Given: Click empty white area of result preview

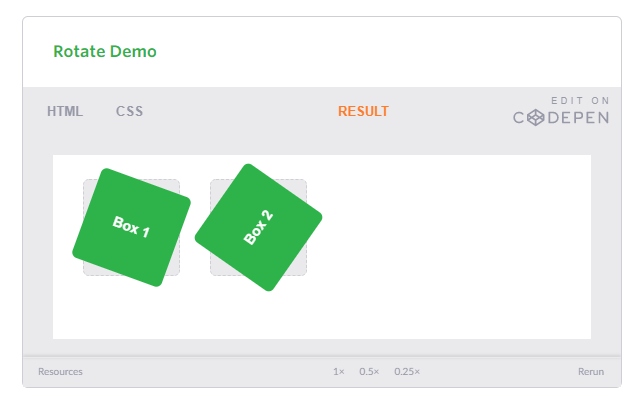Looking at the screenshot, I should pos(451,246).
